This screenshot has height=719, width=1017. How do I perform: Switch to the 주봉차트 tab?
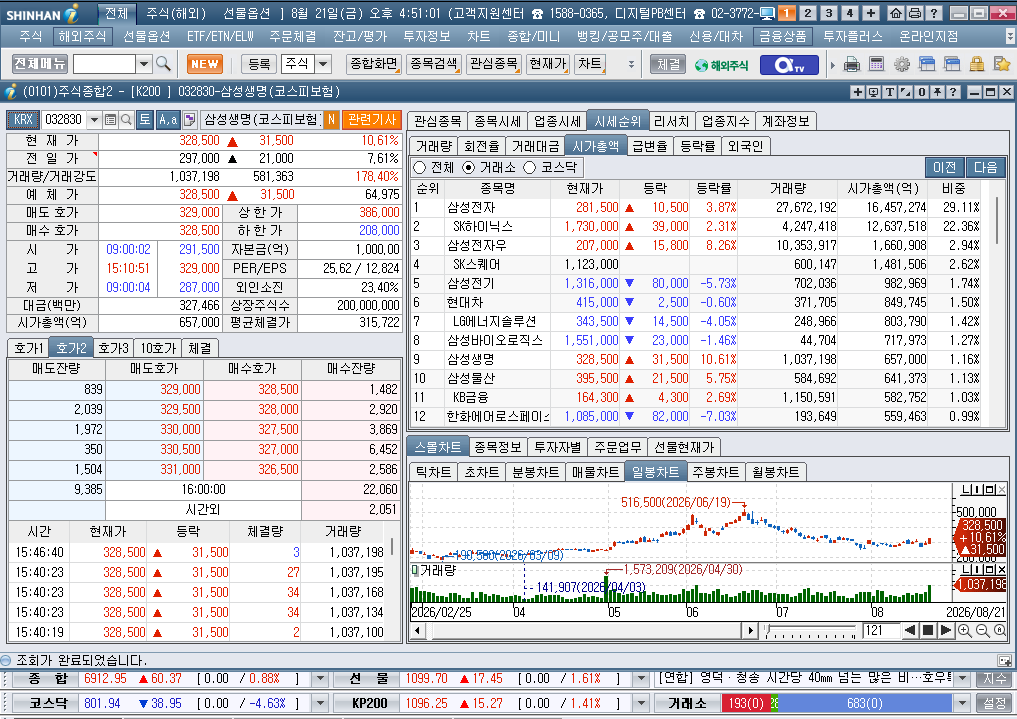tap(715, 472)
